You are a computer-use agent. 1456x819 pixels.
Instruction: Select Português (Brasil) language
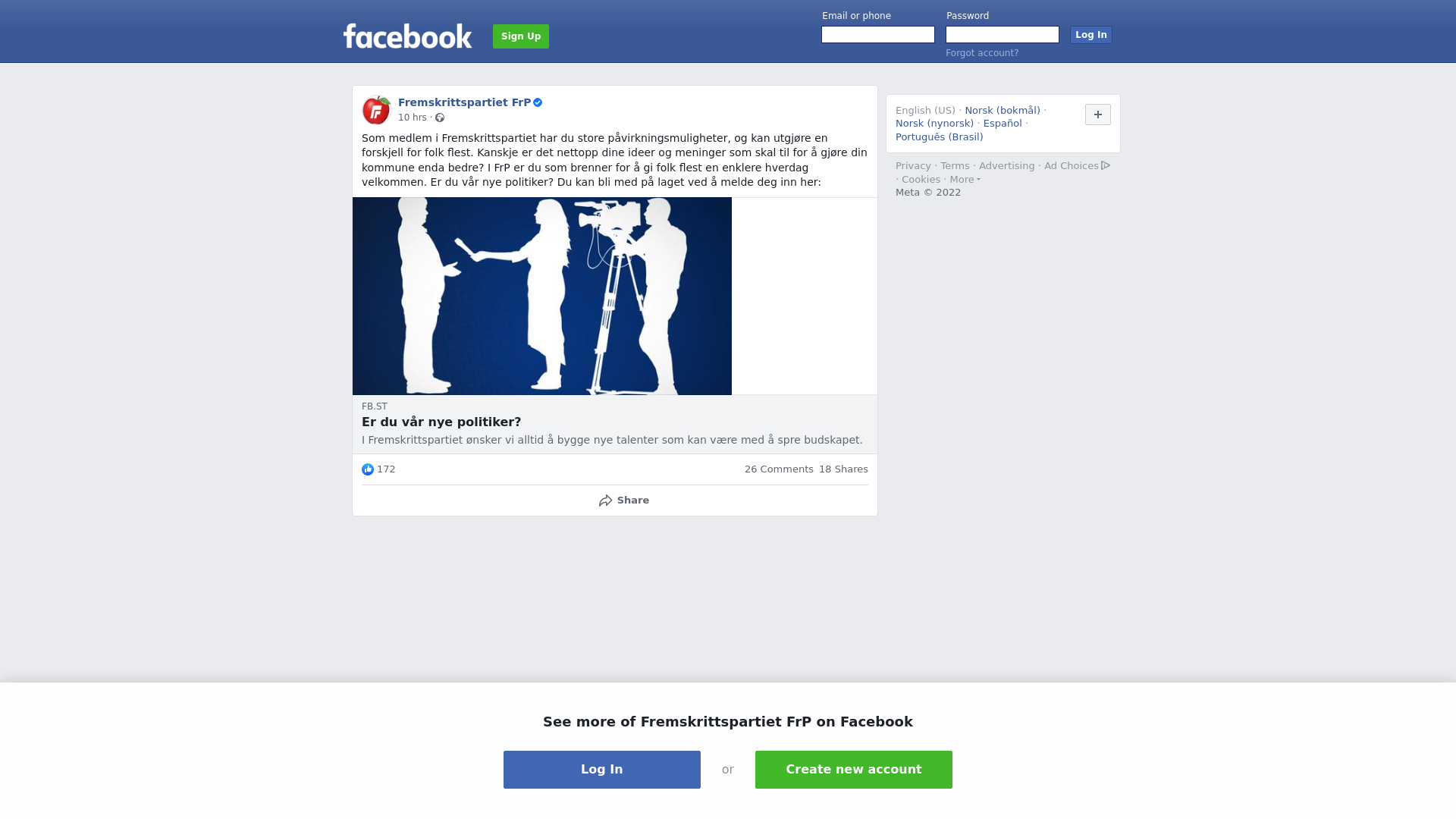pyautogui.click(x=939, y=137)
